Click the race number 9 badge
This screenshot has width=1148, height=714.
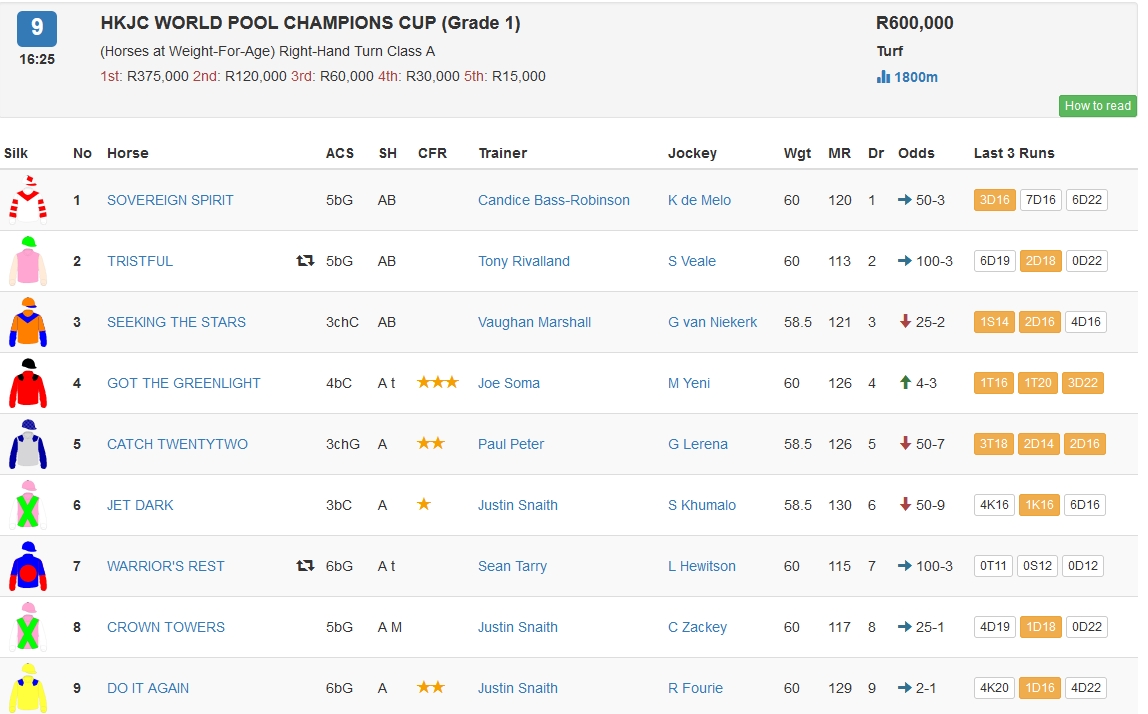(37, 28)
